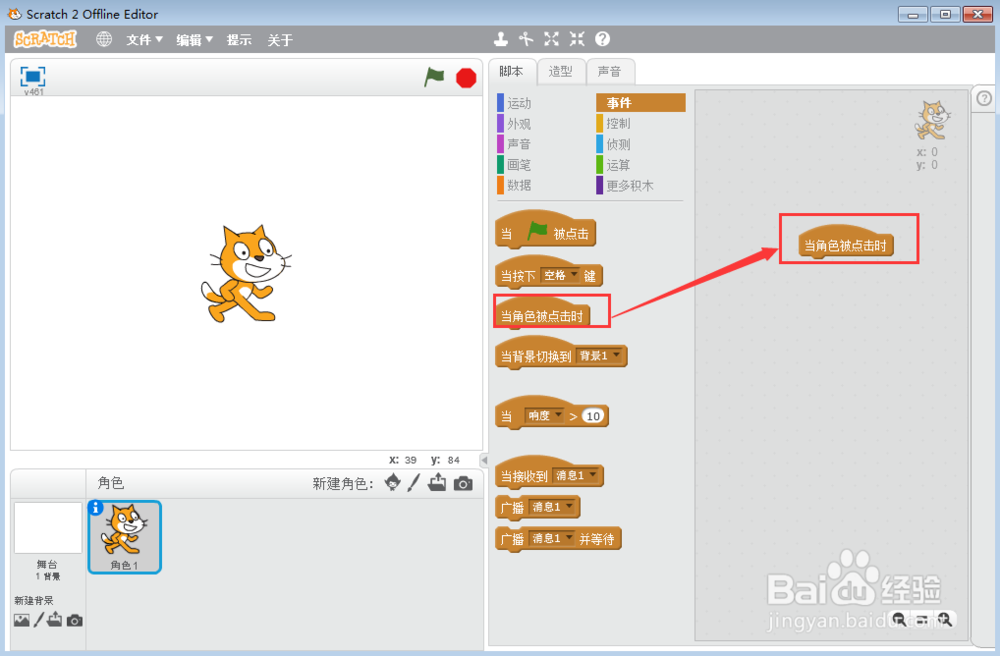Select the 角色1 sprite thumbnail
1000x656 pixels.
[x=124, y=537]
